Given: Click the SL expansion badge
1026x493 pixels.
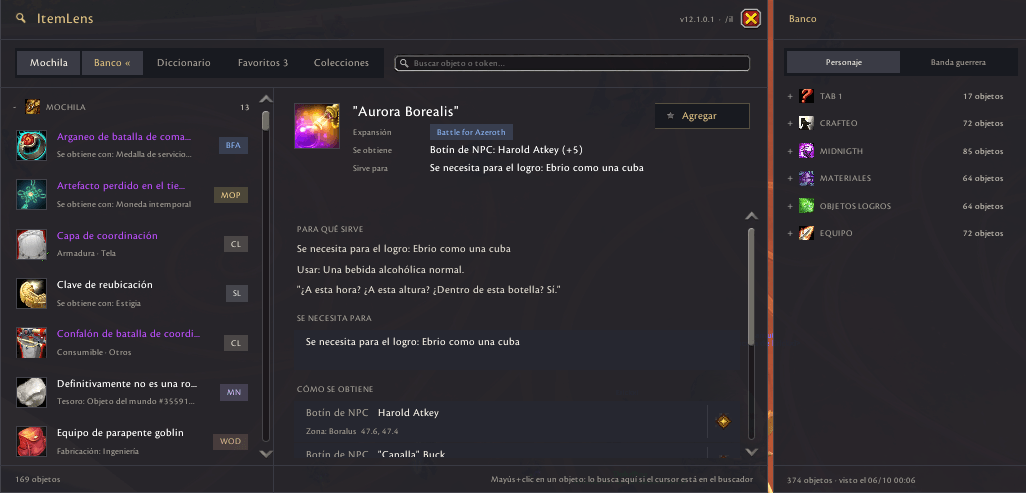Looking at the screenshot, I should pyautogui.click(x=237, y=293).
